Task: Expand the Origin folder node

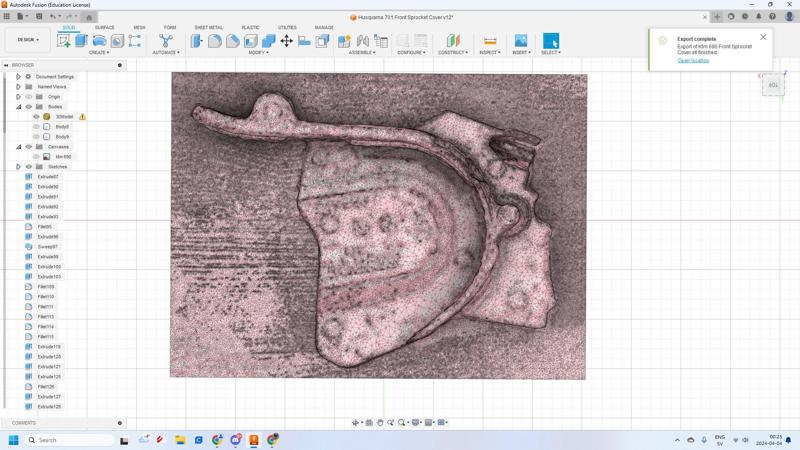Action: click(18, 96)
